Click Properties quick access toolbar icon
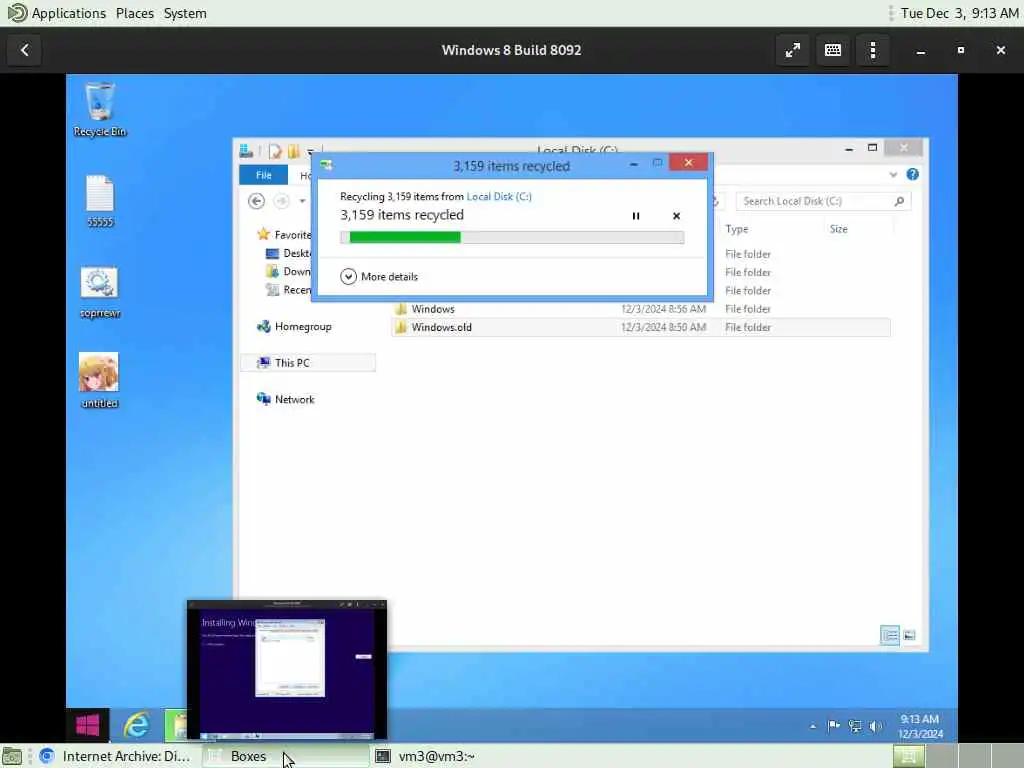Screen dimensions: 1024x768 coord(276,152)
